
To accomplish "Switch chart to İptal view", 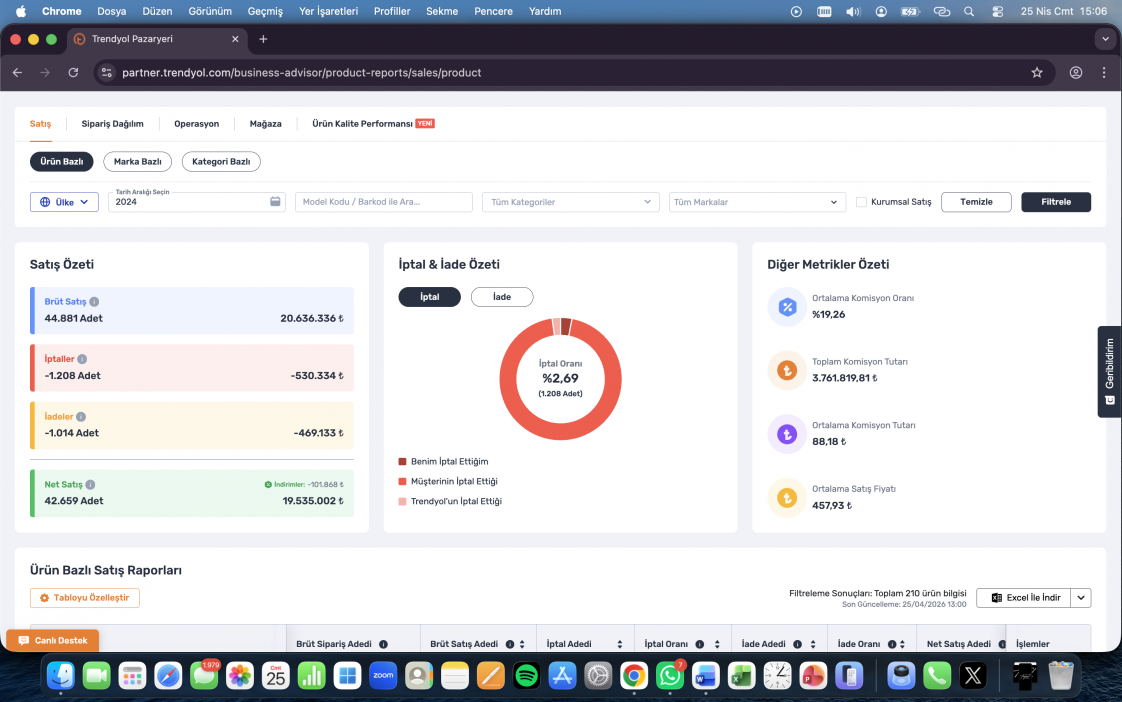I will [429, 297].
